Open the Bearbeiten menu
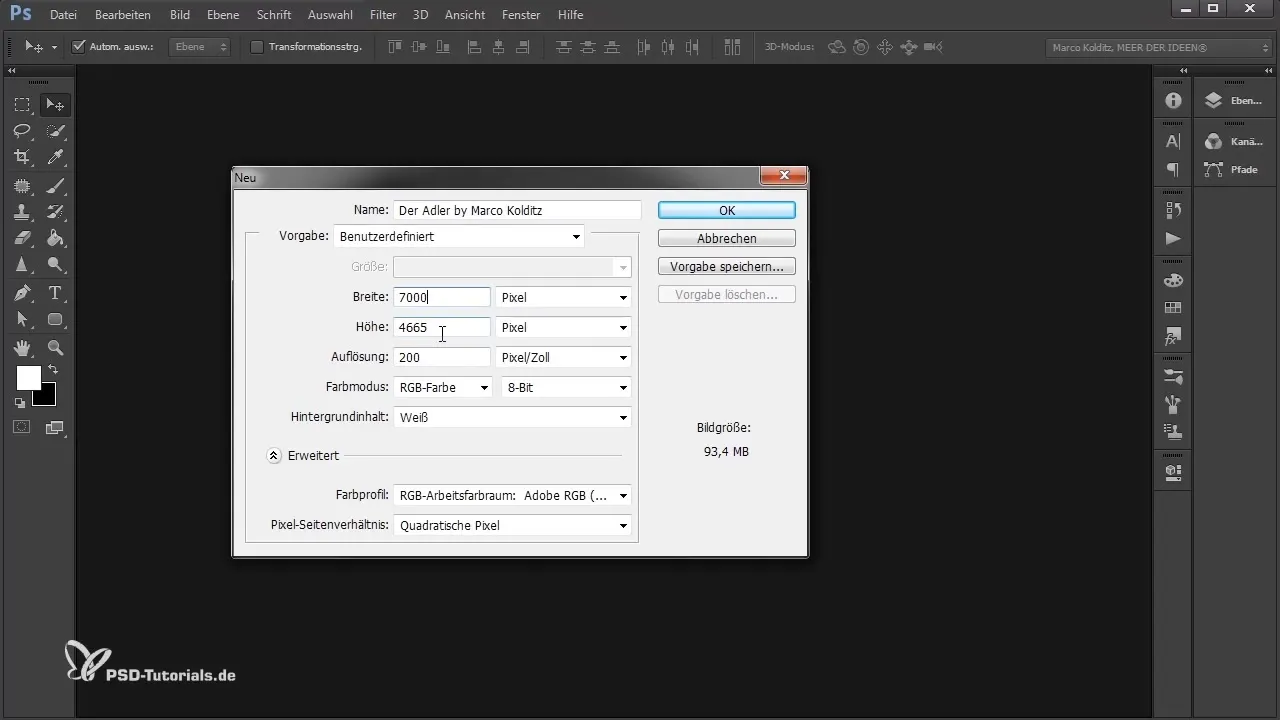The image size is (1280, 720). [123, 15]
